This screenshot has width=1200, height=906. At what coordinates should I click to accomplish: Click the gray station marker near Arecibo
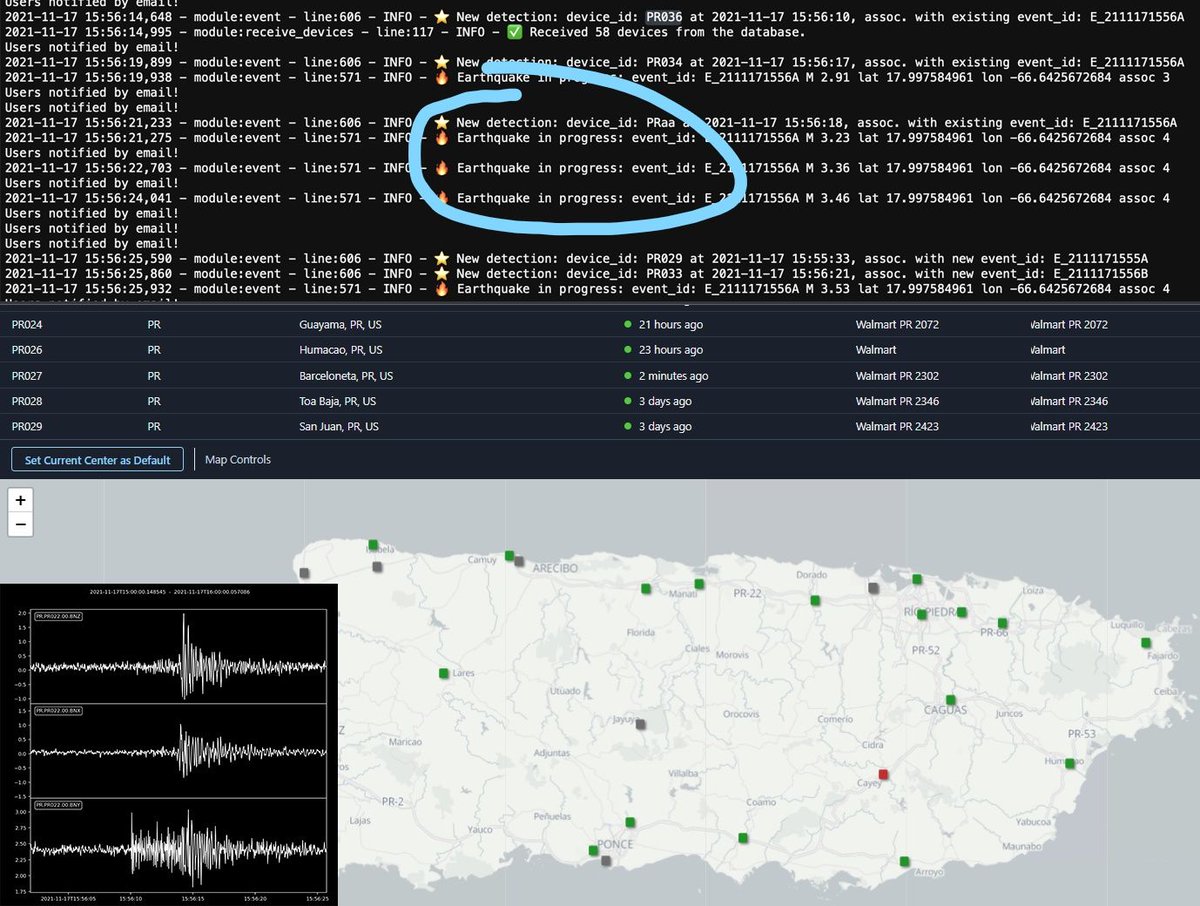pos(518,560)
